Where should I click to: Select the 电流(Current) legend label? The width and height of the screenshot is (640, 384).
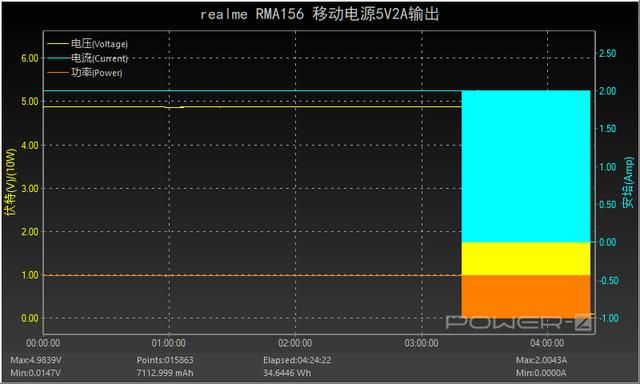(100, 58)
